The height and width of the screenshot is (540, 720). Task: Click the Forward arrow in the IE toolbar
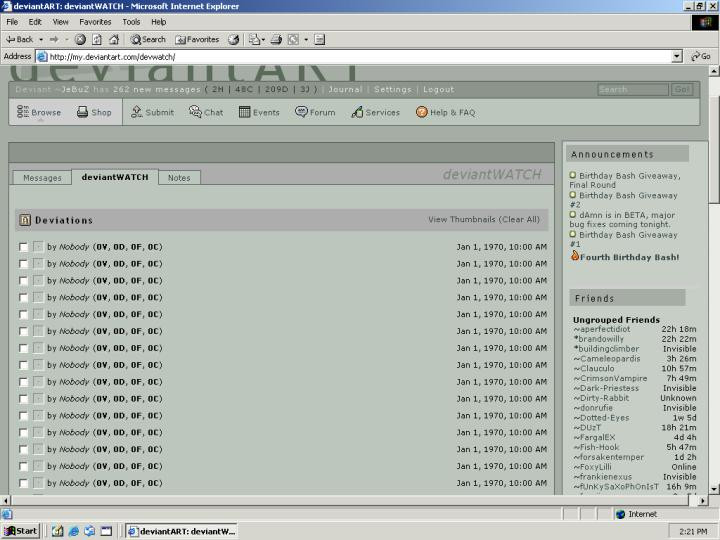point(54,39)
